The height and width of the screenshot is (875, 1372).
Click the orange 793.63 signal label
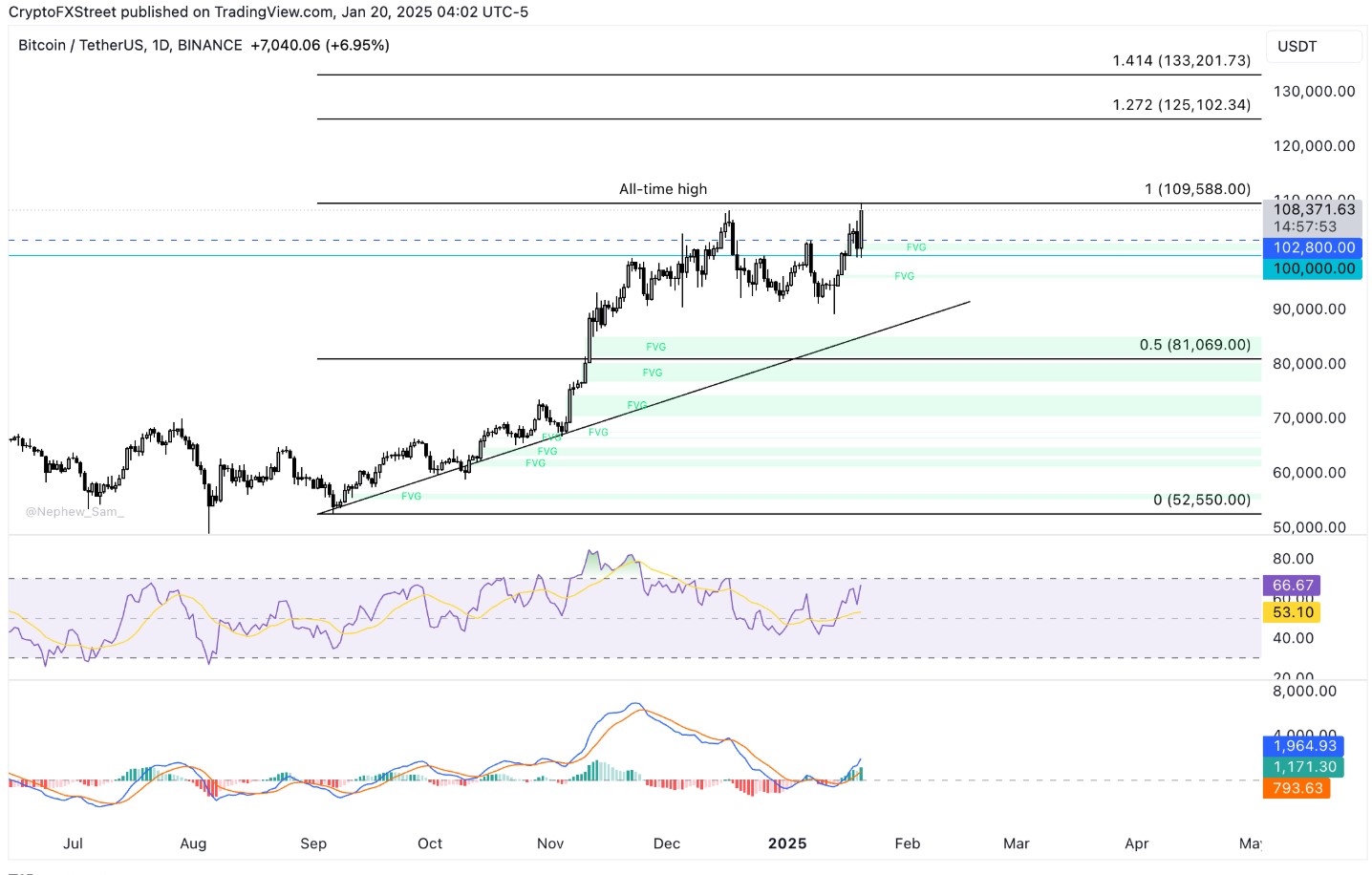pyautogui.click(x=1297, y=788)
